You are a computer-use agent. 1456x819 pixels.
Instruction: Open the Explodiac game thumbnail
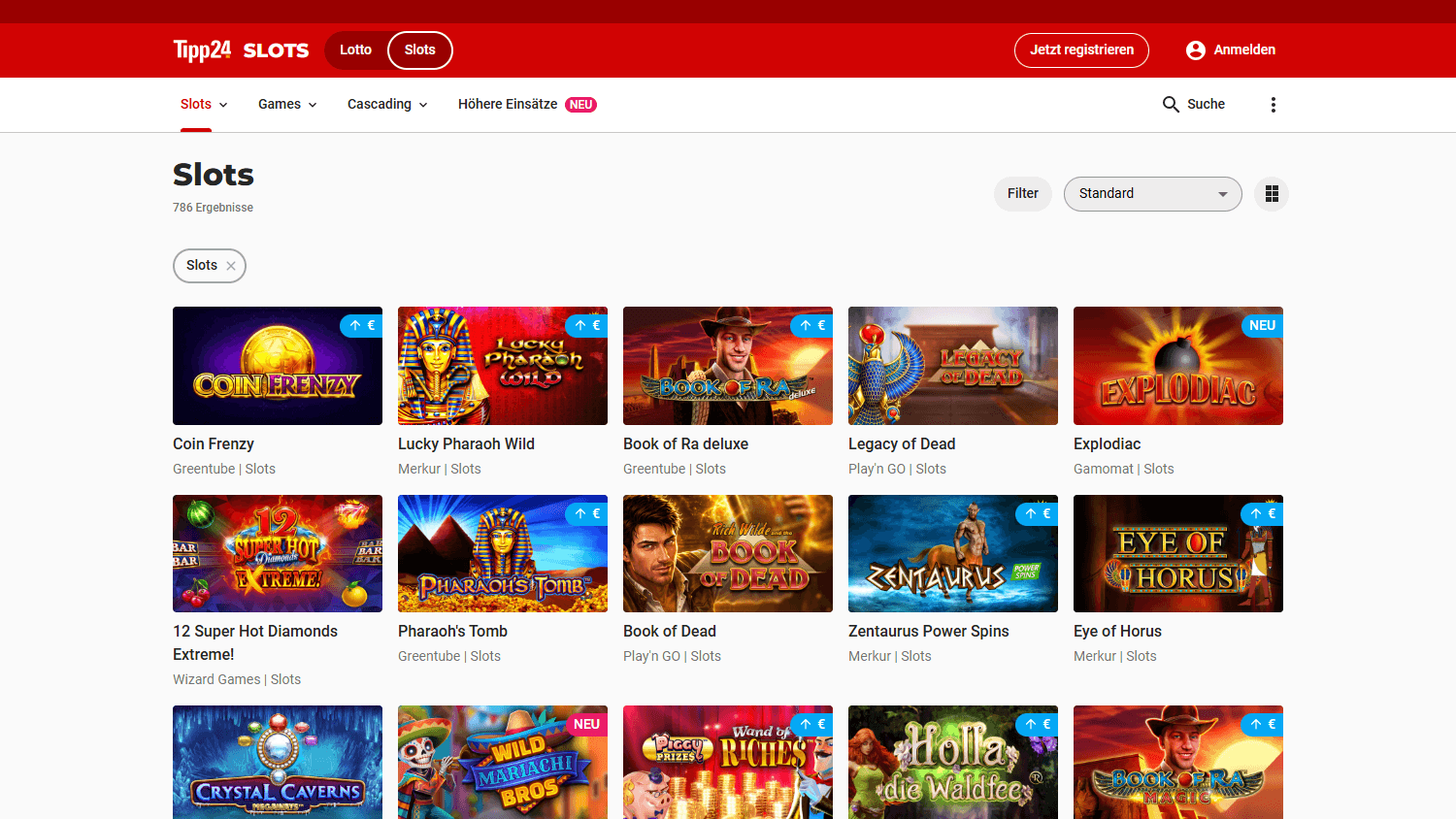1178,366
